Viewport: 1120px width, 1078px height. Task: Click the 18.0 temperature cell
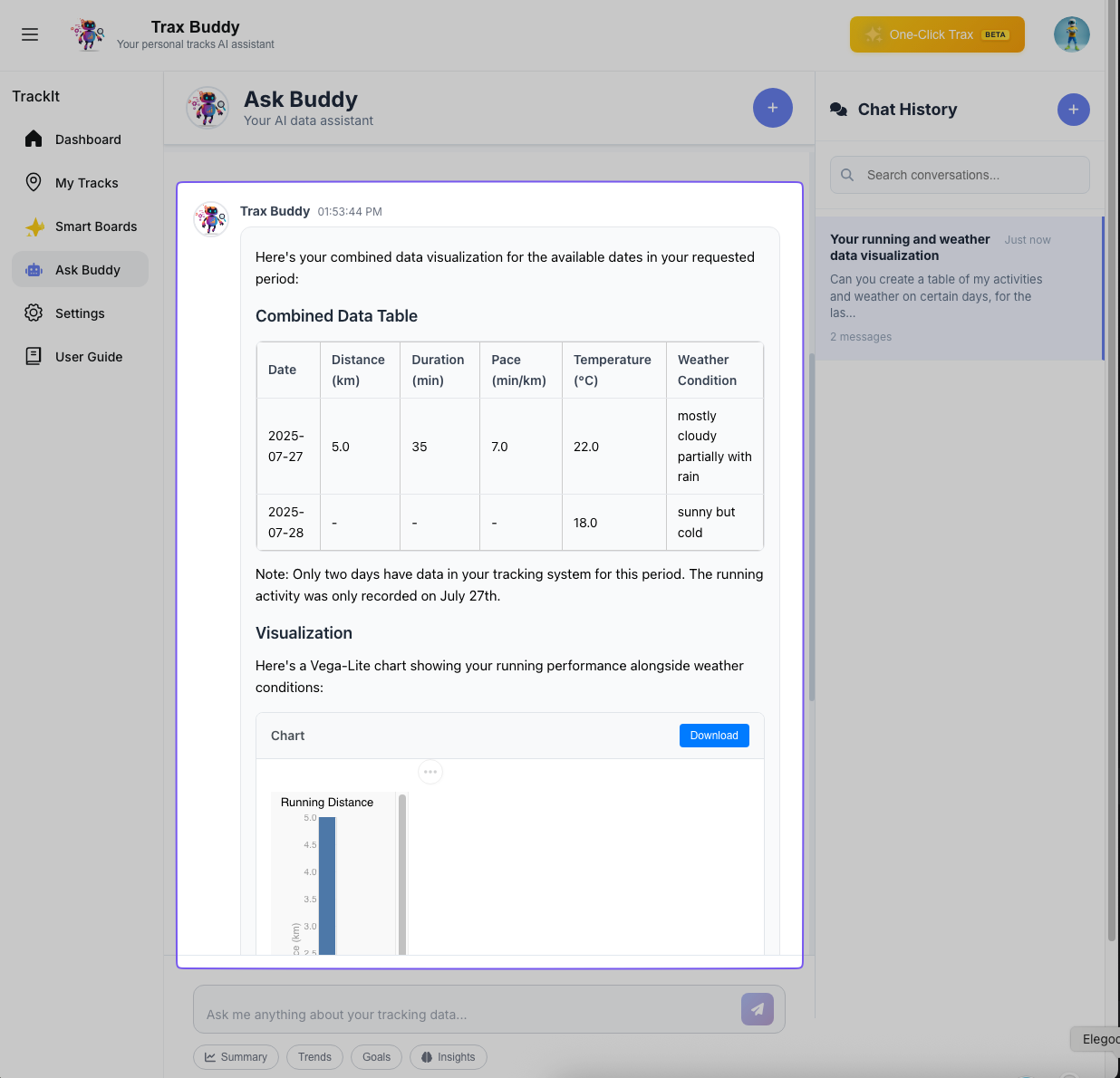tap(614, 522)
